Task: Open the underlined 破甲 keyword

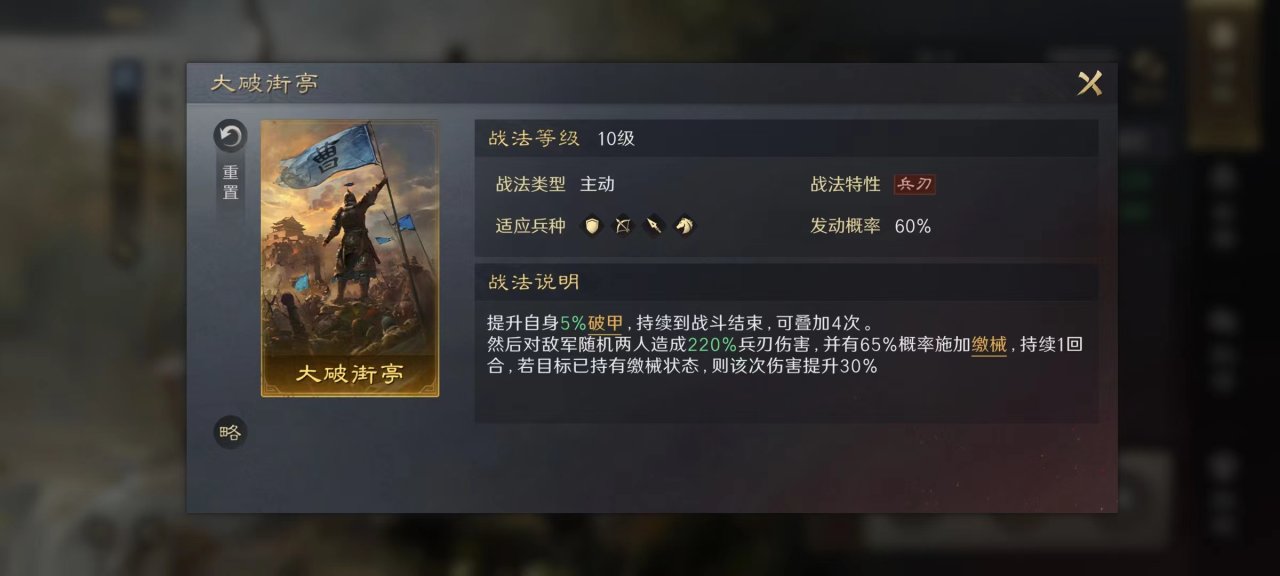Action: [x=605, y=324]
